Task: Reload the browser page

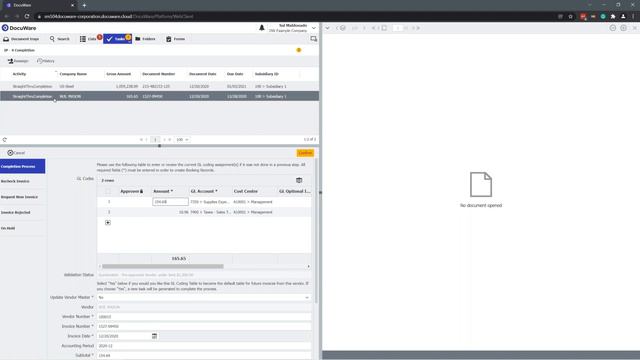Action: point(27,16)
